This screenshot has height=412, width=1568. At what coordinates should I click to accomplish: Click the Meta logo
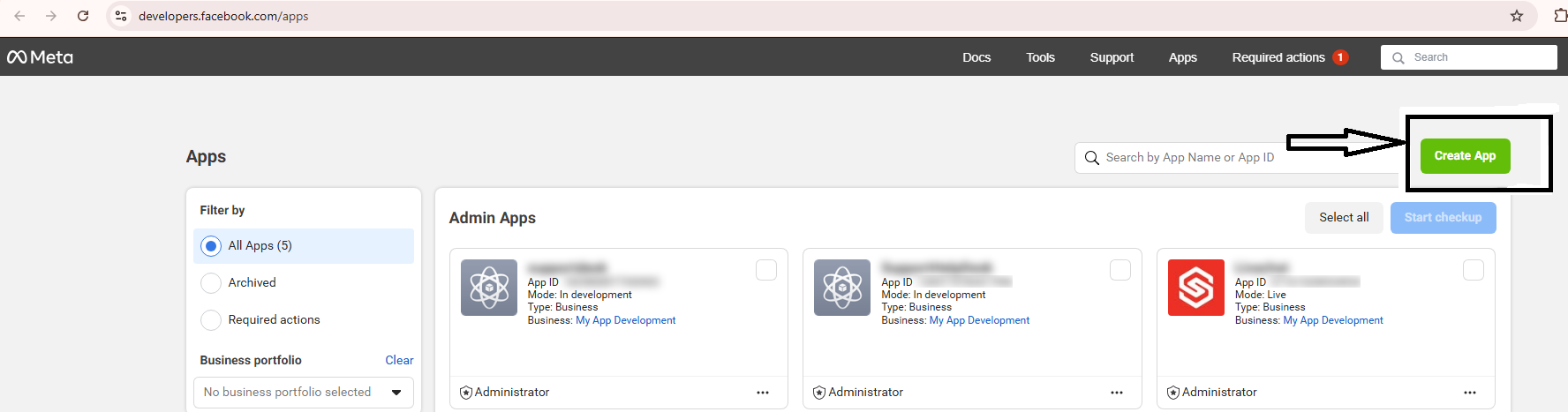(40, 57)
